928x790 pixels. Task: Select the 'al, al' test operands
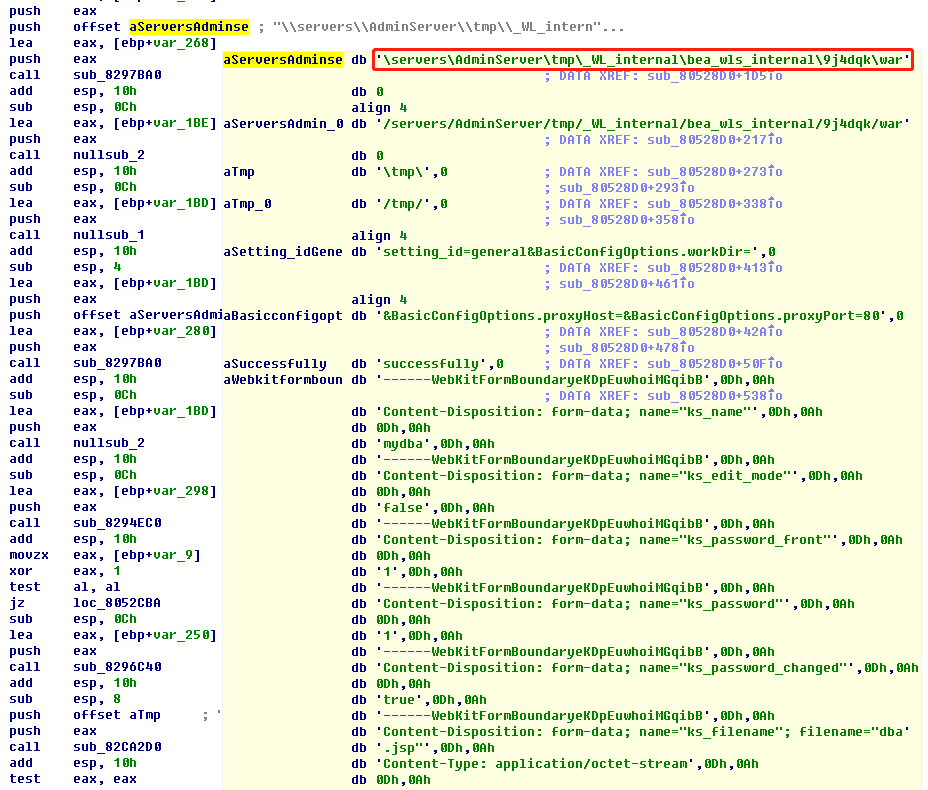[96, 586]
